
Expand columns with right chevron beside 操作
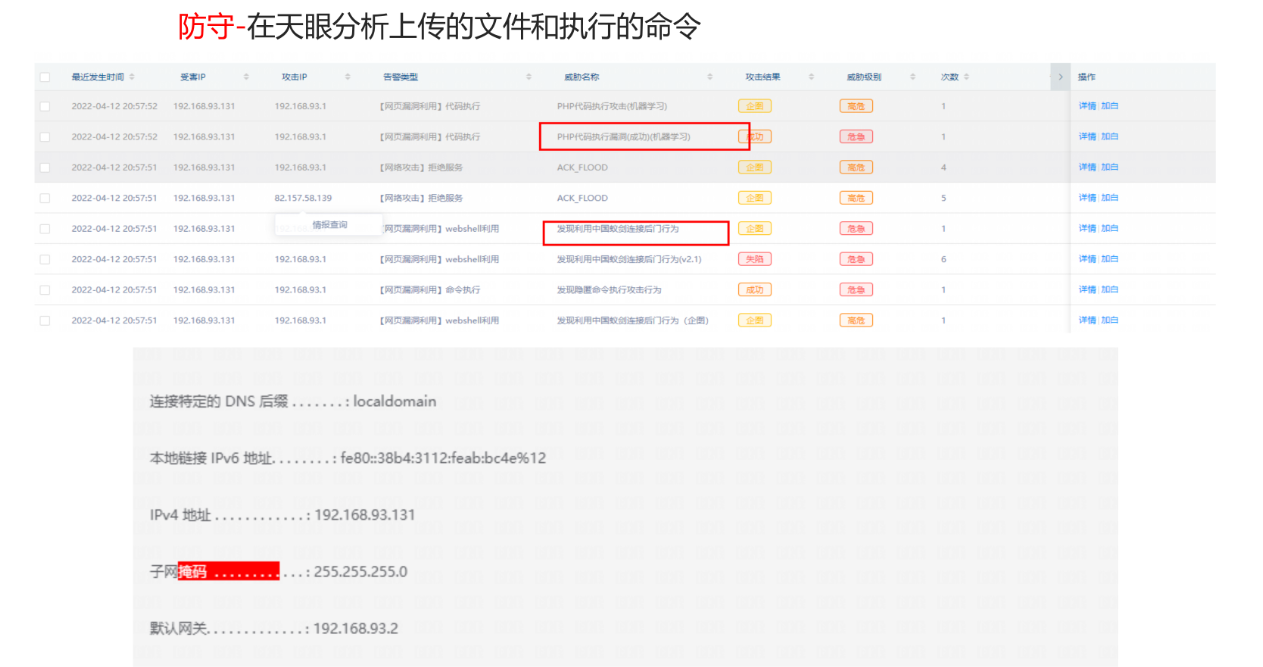(x=1060, y=77)
